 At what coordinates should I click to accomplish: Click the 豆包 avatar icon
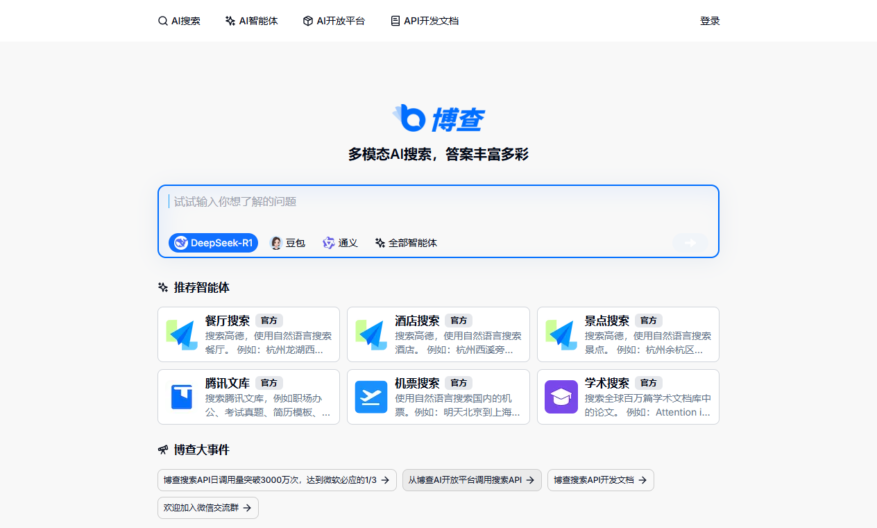pos(276,243)
